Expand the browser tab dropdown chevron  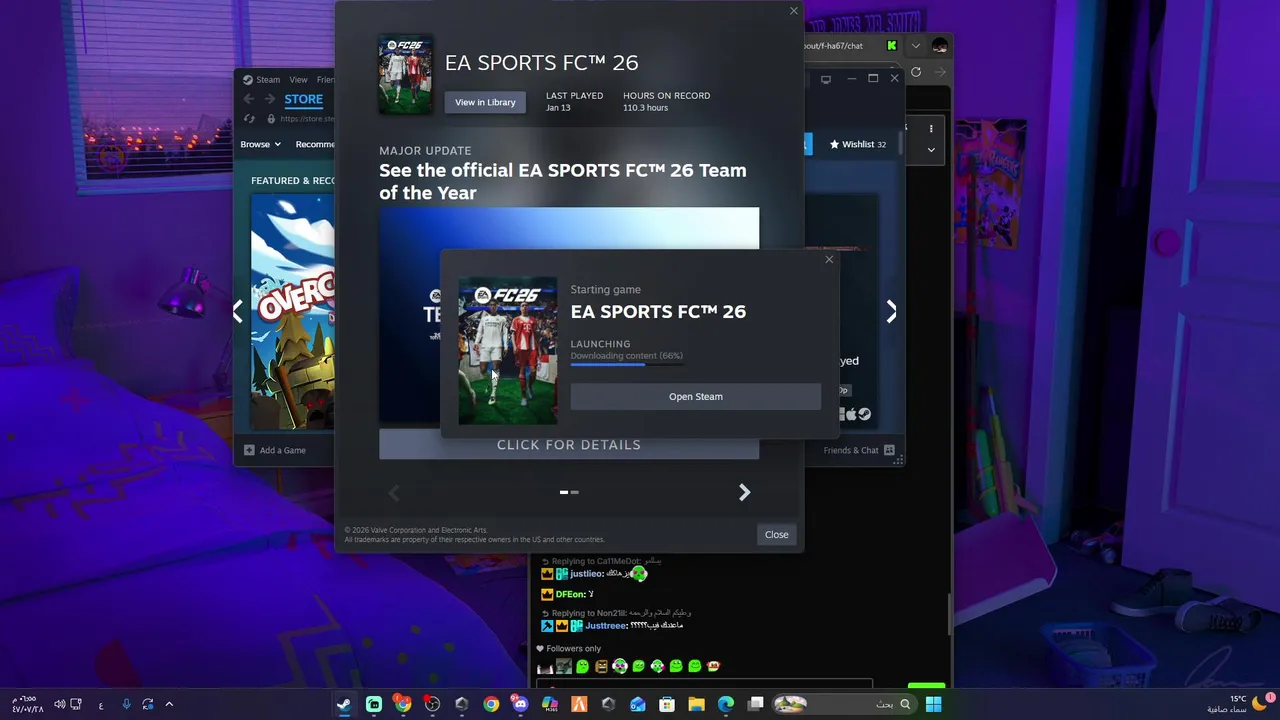tap(915, 46)
